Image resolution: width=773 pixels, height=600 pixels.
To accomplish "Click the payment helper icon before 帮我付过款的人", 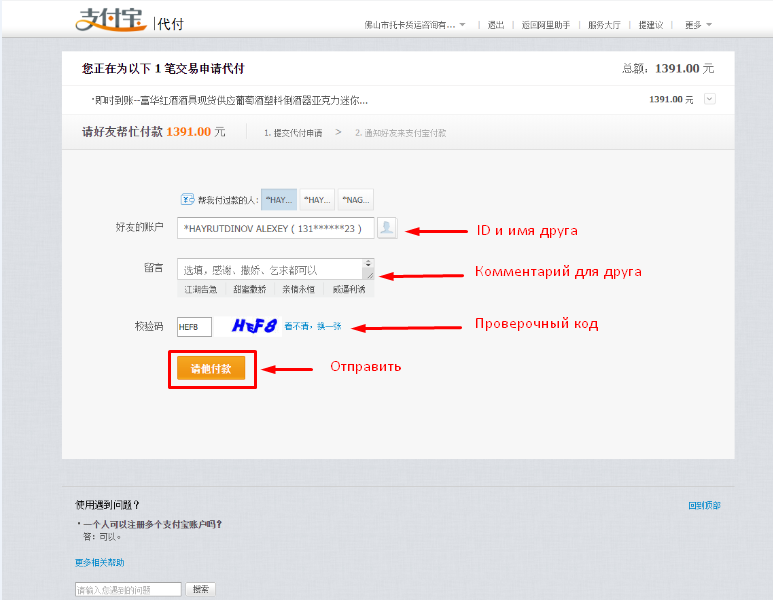I will coord(187,199).
